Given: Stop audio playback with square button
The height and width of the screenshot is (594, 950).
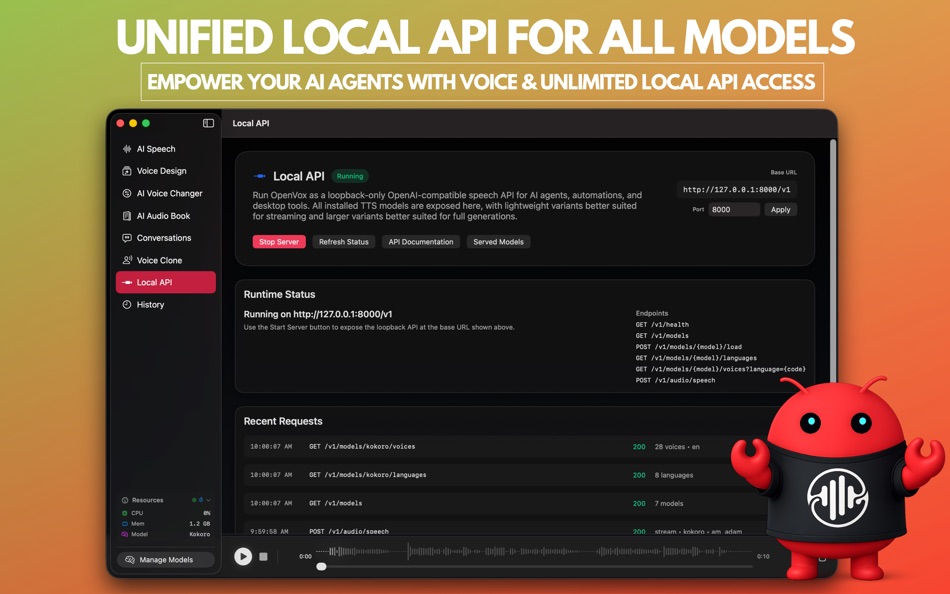Looking at the screenshot, I should (264, 556).
